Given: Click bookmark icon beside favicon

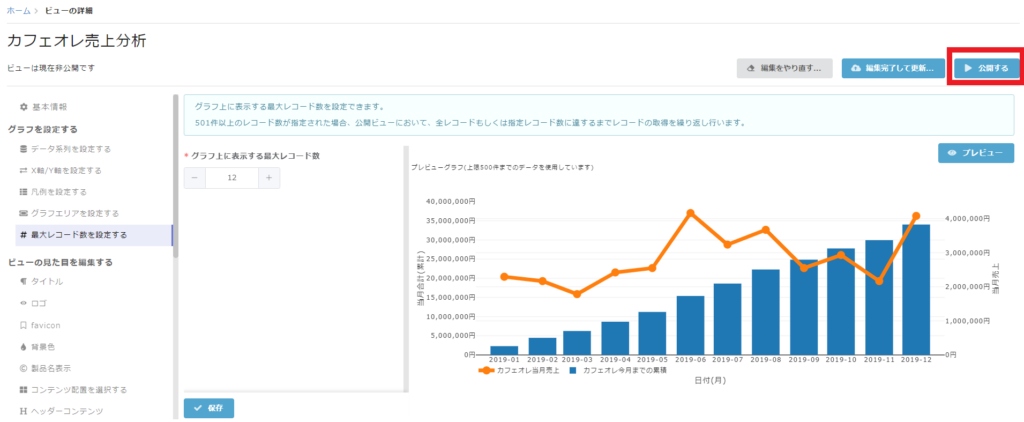Looking at the screenshot, I should pos(24,325).
